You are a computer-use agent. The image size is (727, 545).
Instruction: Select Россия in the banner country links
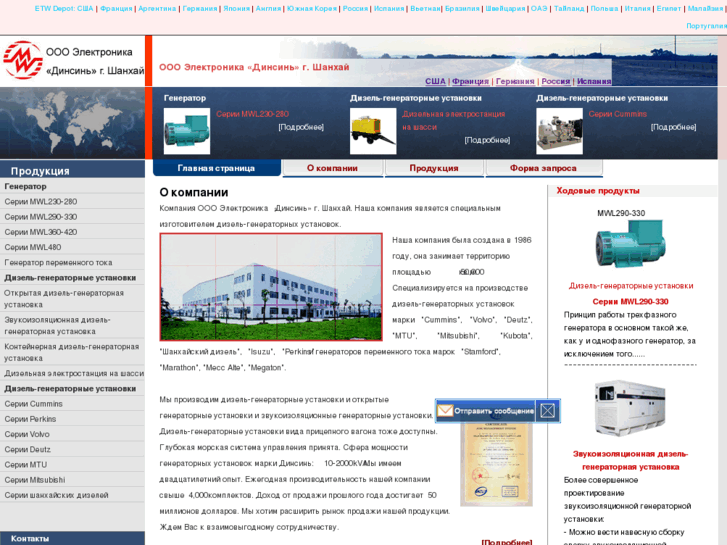pyautogui.click(x=555, y=81)
